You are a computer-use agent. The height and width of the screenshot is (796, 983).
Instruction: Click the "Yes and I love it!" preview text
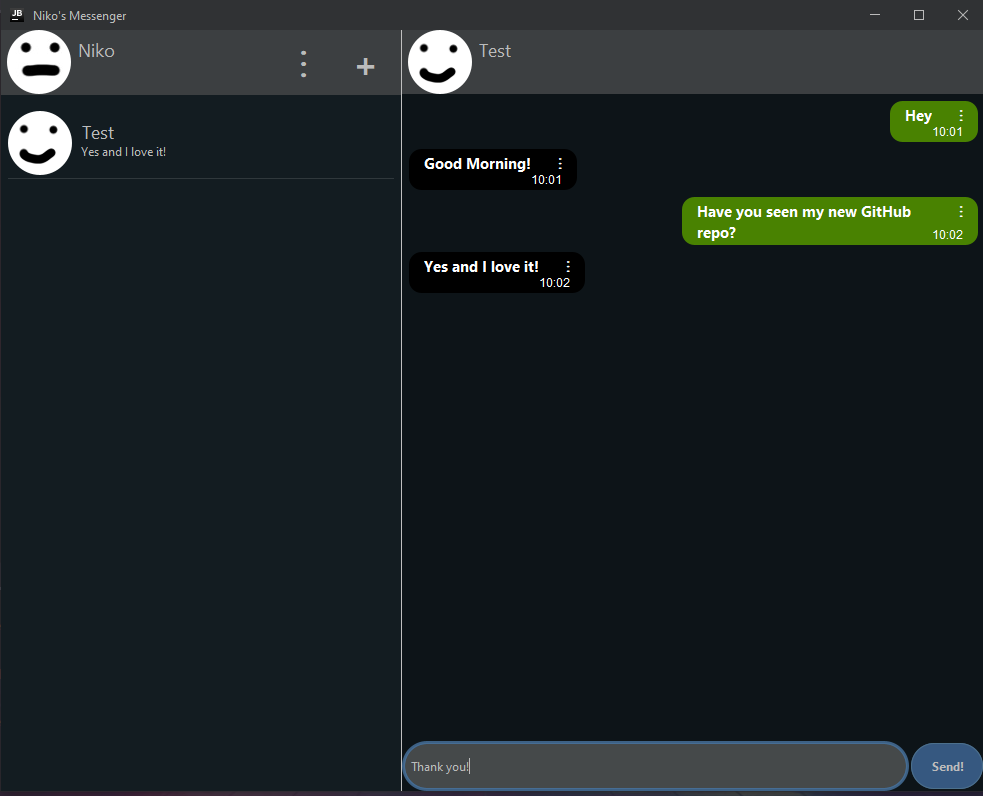[x=124, y=152]
